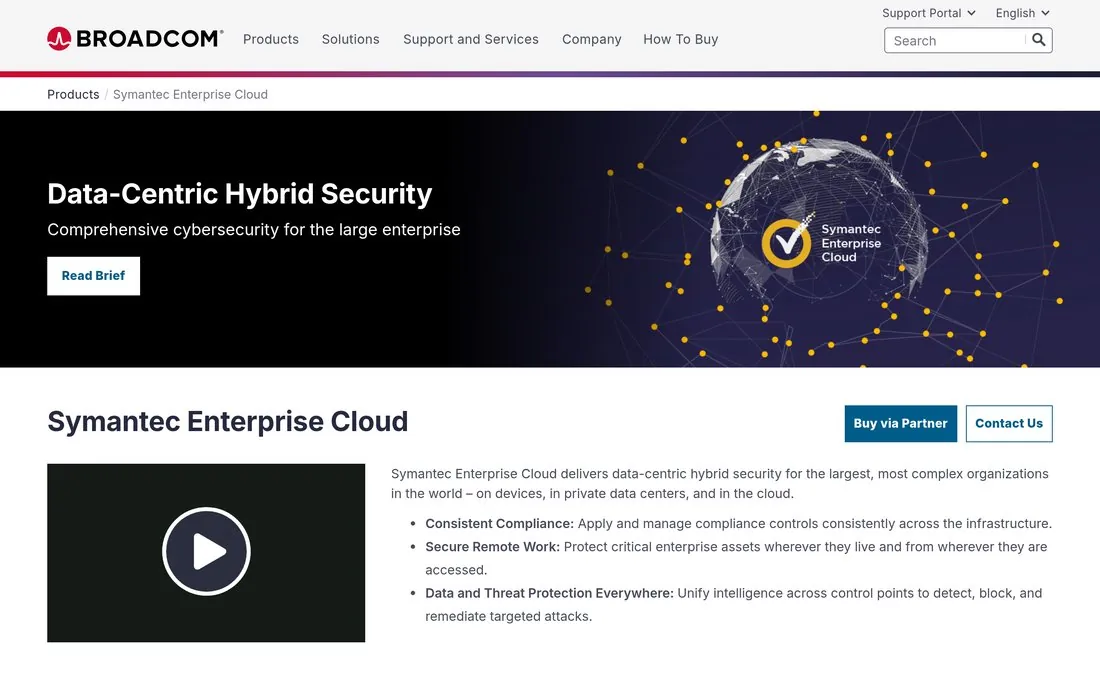Image resolution: width=1100 pixels, height=687 pixels.
Task: Open the How To Buy menu
Action: pyautogui.click(x=680, y=39)
